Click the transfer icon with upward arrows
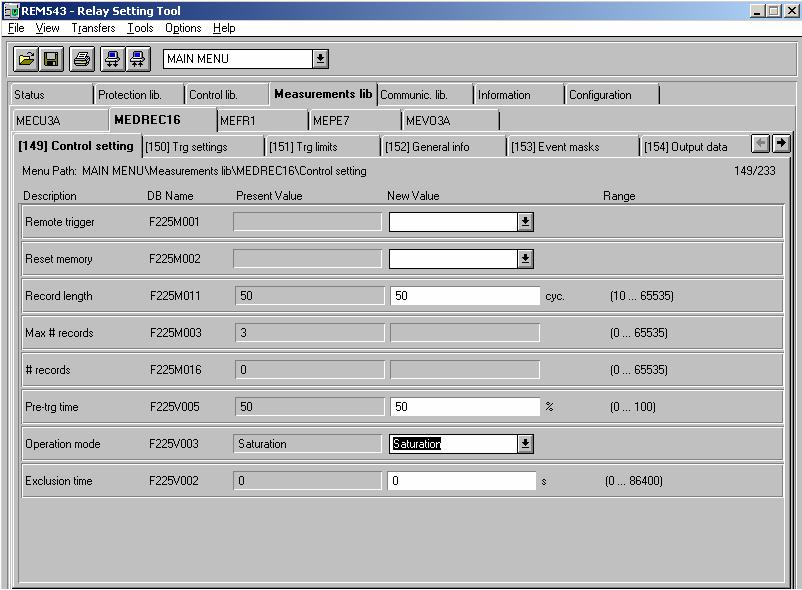The image size is (802, 590). [x=137, y=59]
